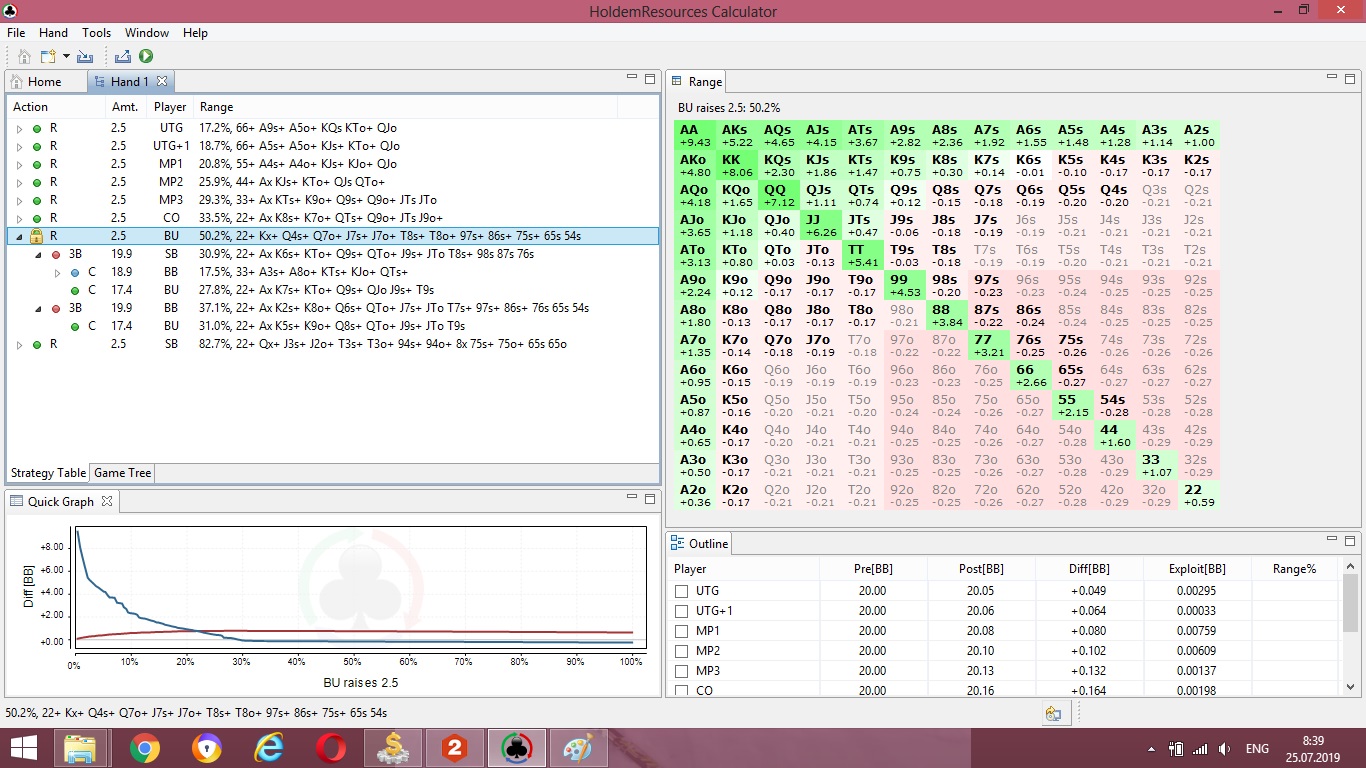
Task: Expand the SB raise 2.5 row
Action: coord(19,345)
